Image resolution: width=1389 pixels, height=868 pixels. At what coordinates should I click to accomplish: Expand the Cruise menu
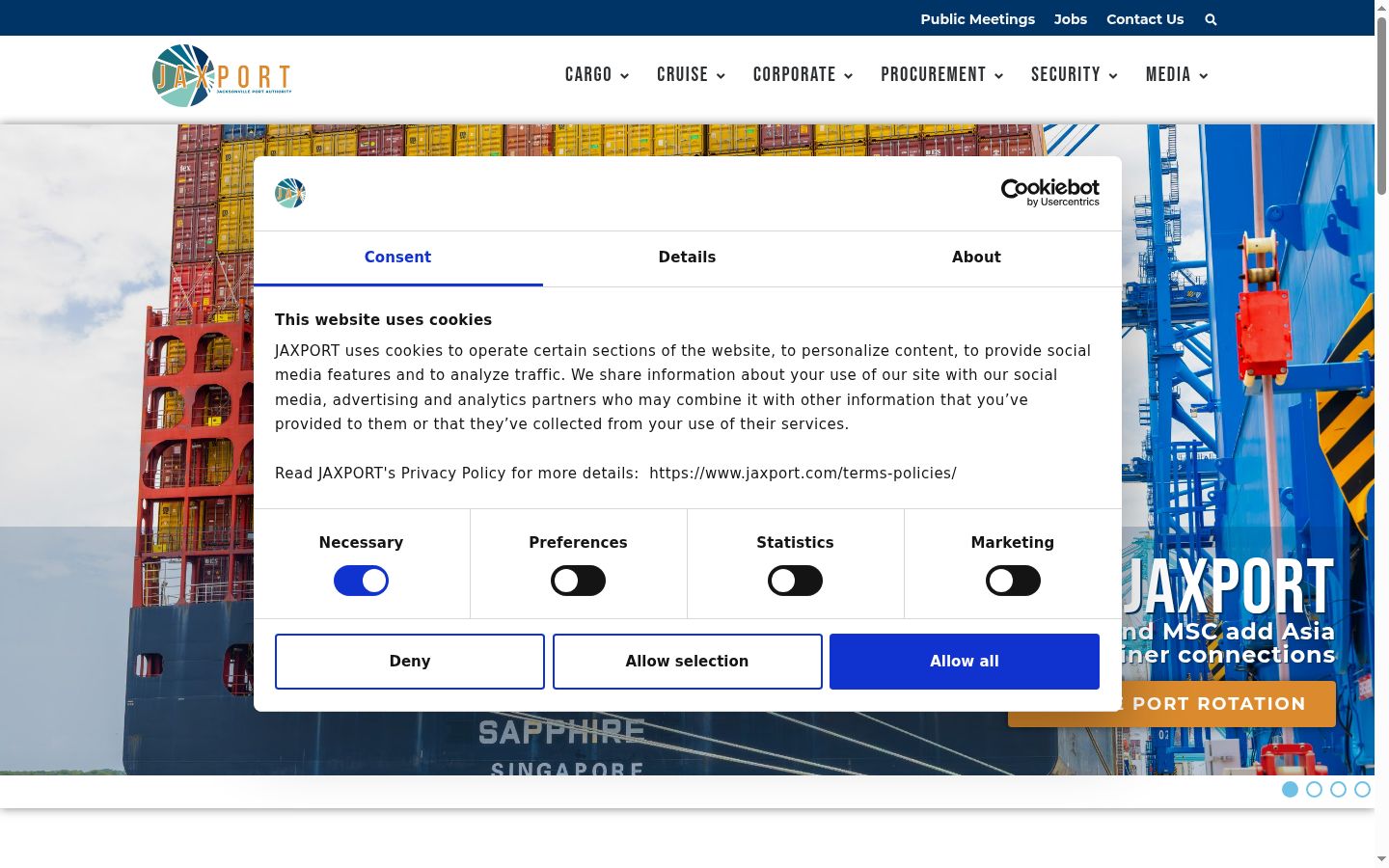point(691,75)
